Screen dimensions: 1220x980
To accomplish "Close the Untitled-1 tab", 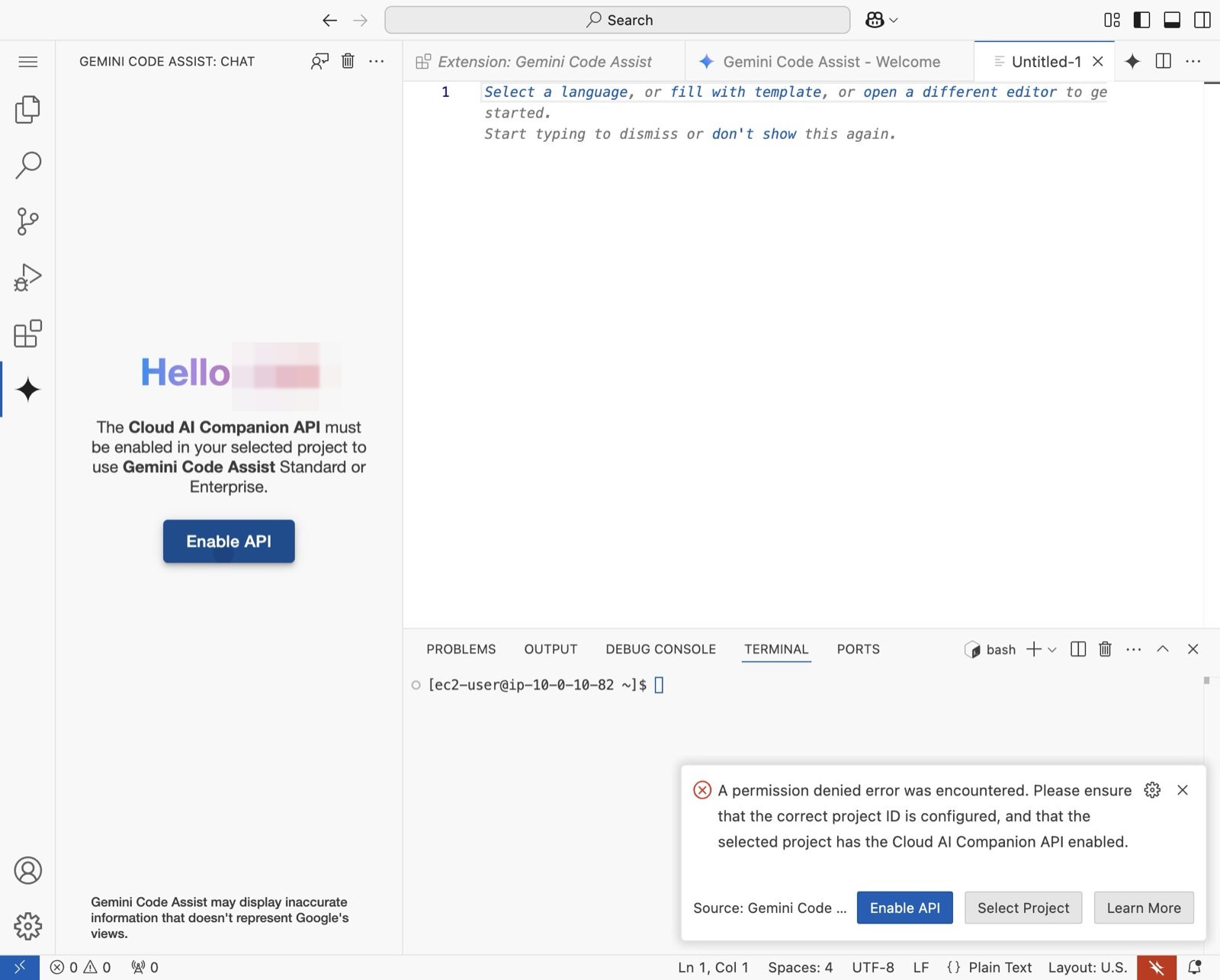I will pyautogui.click(x=1098, y=62).
